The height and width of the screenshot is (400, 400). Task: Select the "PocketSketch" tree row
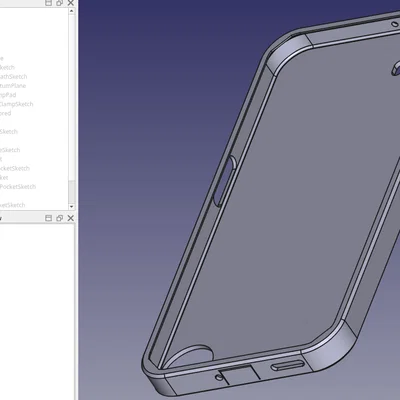18,187
